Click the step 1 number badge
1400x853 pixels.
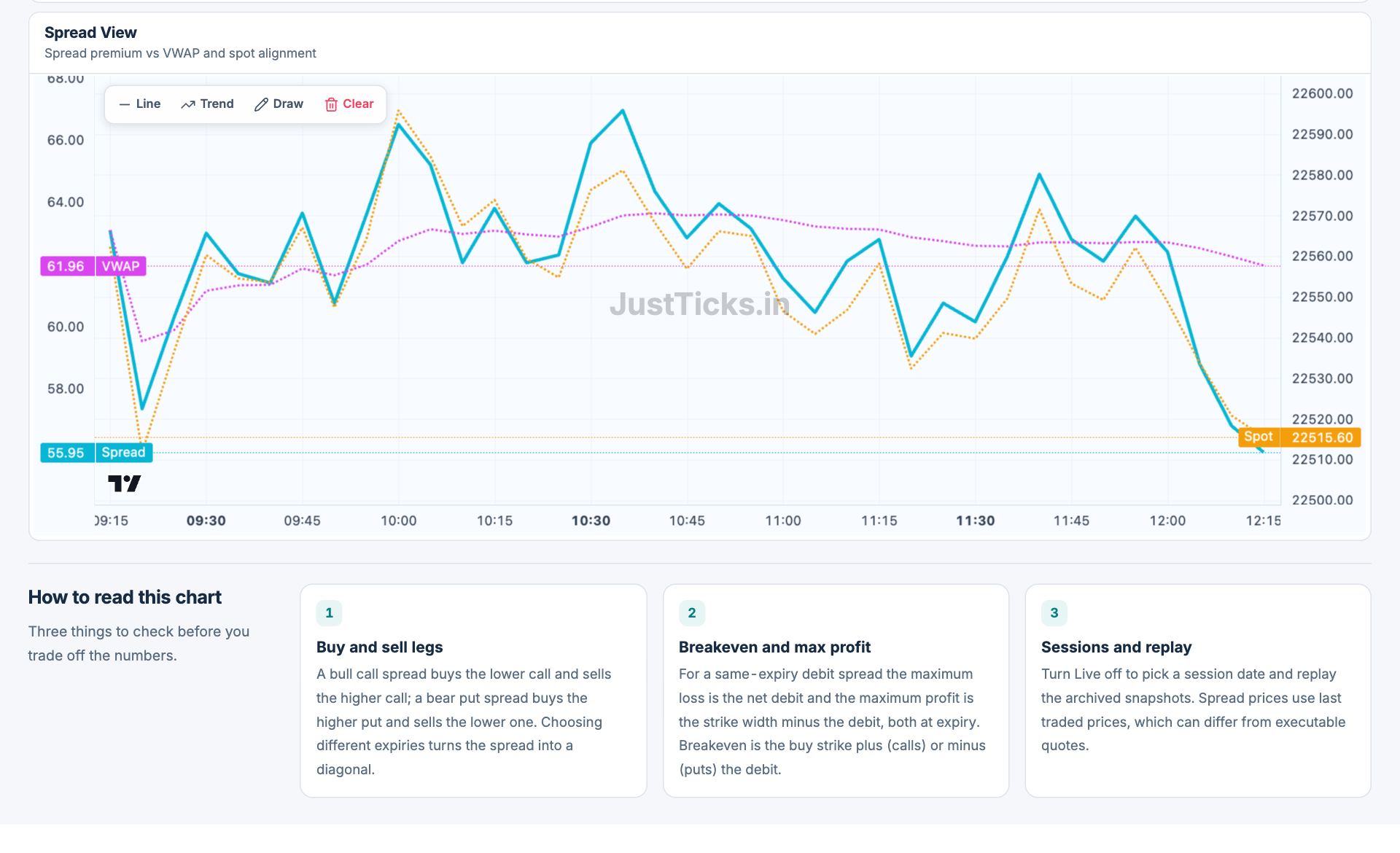click(329, 613)
